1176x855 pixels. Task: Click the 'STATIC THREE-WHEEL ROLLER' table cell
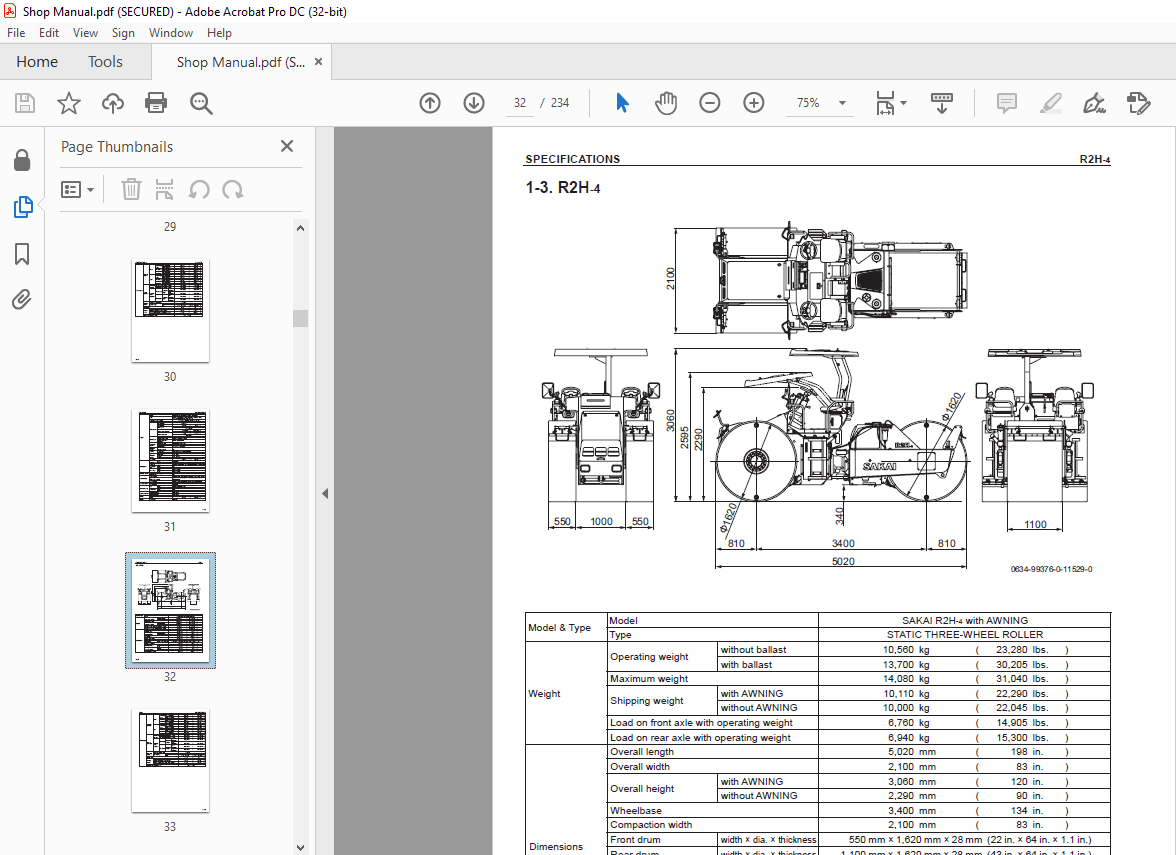964,634
